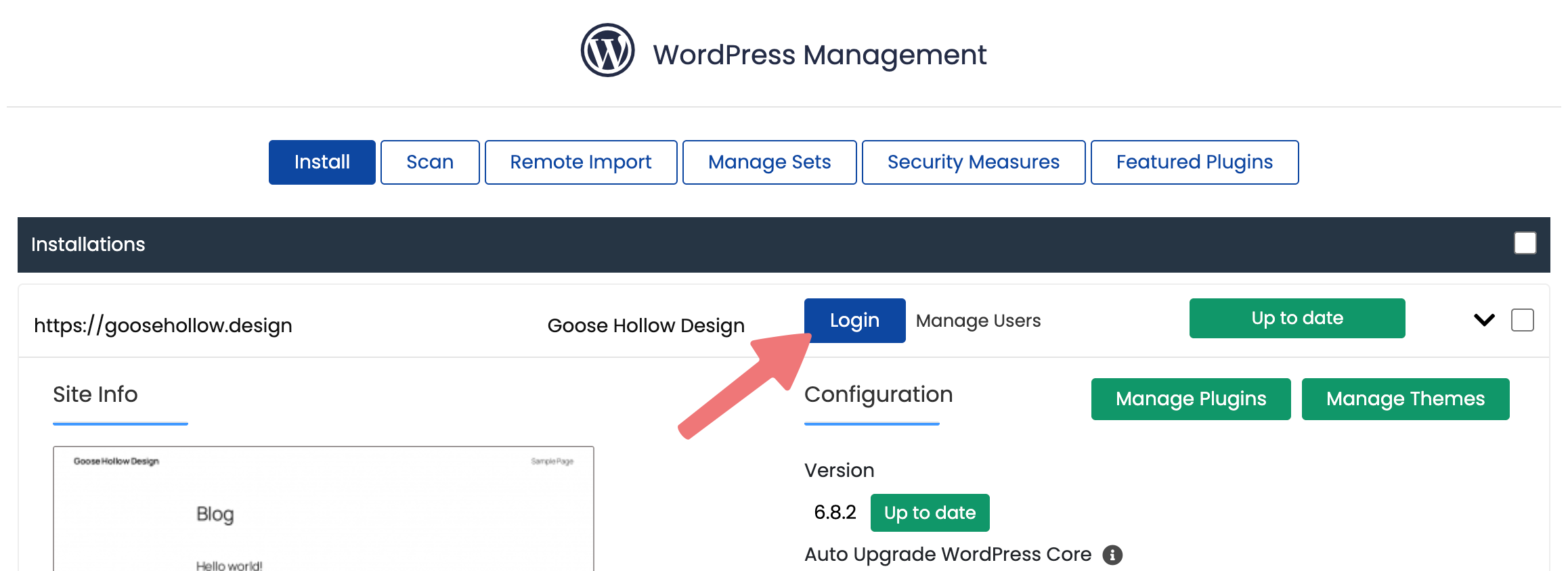Open the Featured Plugins tab
The width and height of the screenshot is (1568, 571).
[x=1194, y=162]
